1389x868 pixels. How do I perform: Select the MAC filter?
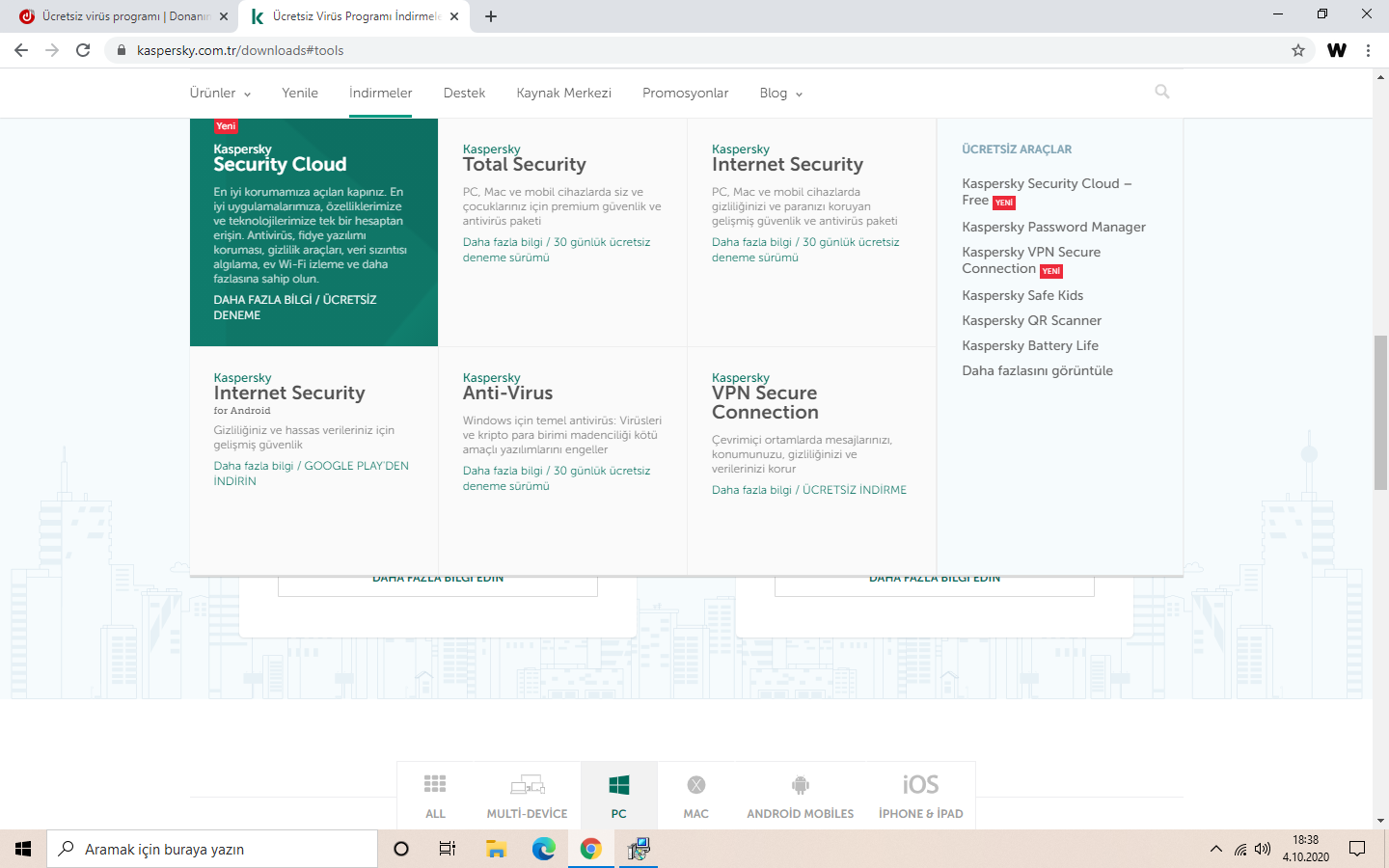coord(696,796)
